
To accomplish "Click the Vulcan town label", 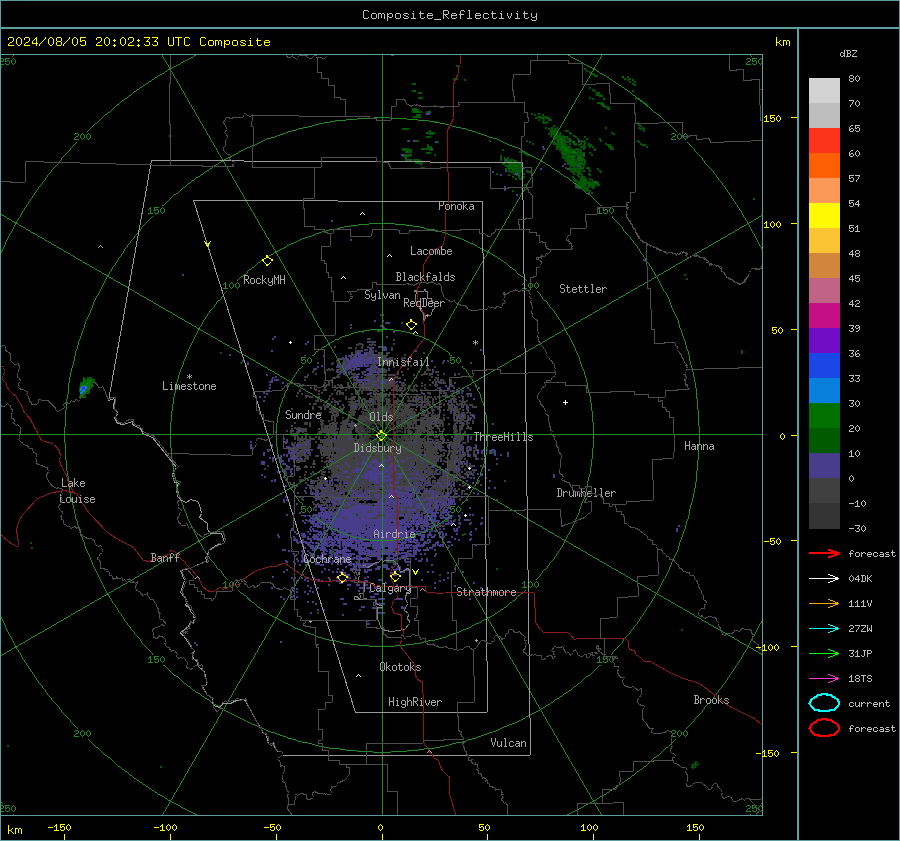I will point(509,743).
